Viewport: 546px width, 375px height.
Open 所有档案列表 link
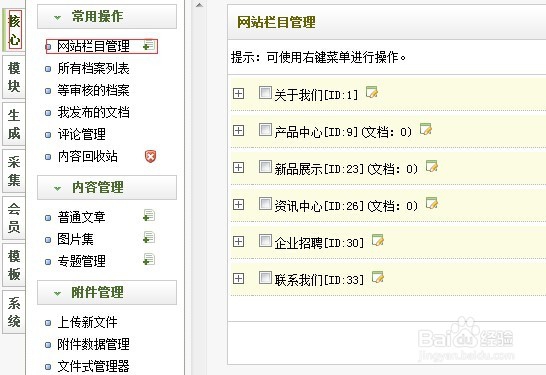(93, 68)
